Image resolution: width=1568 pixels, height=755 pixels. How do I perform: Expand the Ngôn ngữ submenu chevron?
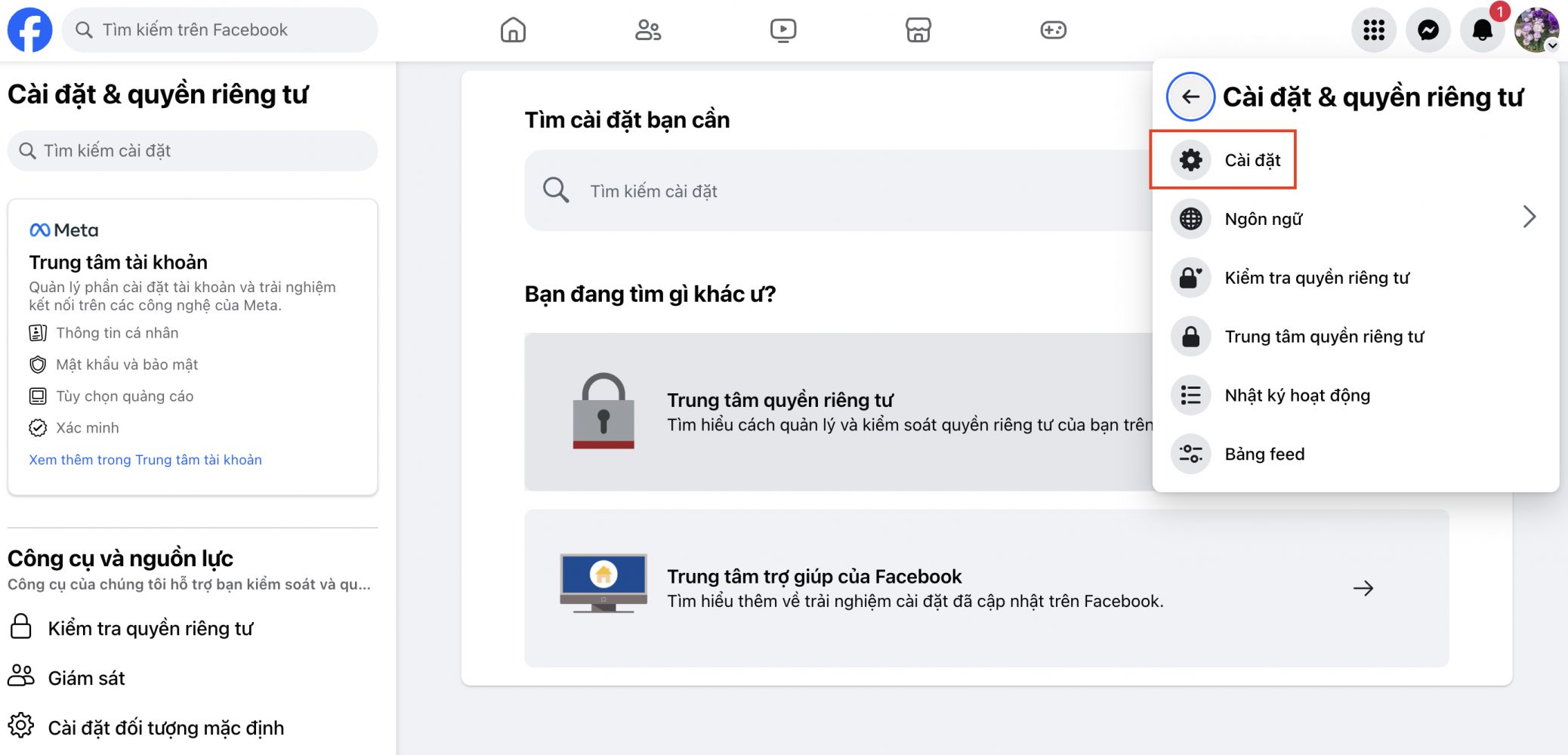(1529, 217)
